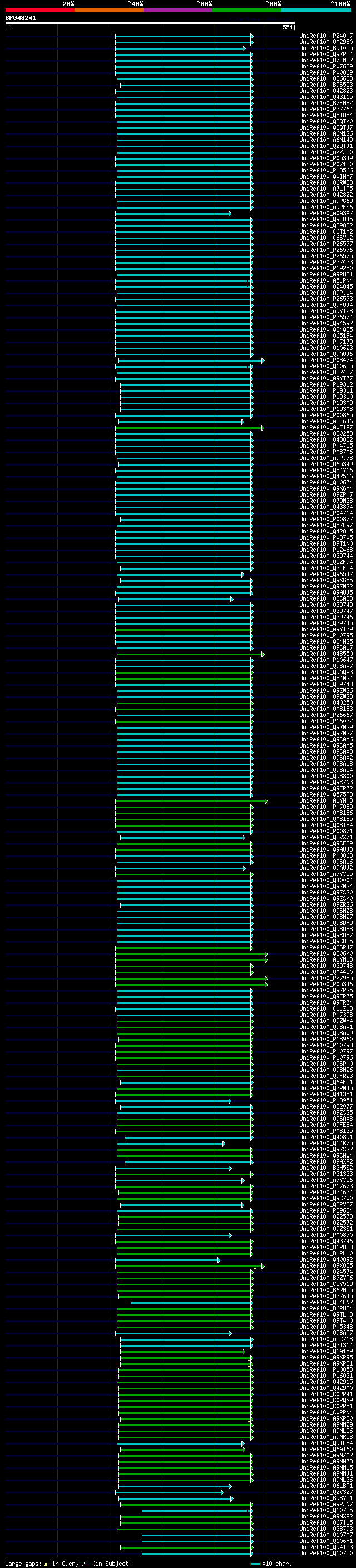Image resolution: width=356 pixels, height=1568 pixels.
Task: Select the UniRef100_Q107C0 label
Action: (326, 1554)
